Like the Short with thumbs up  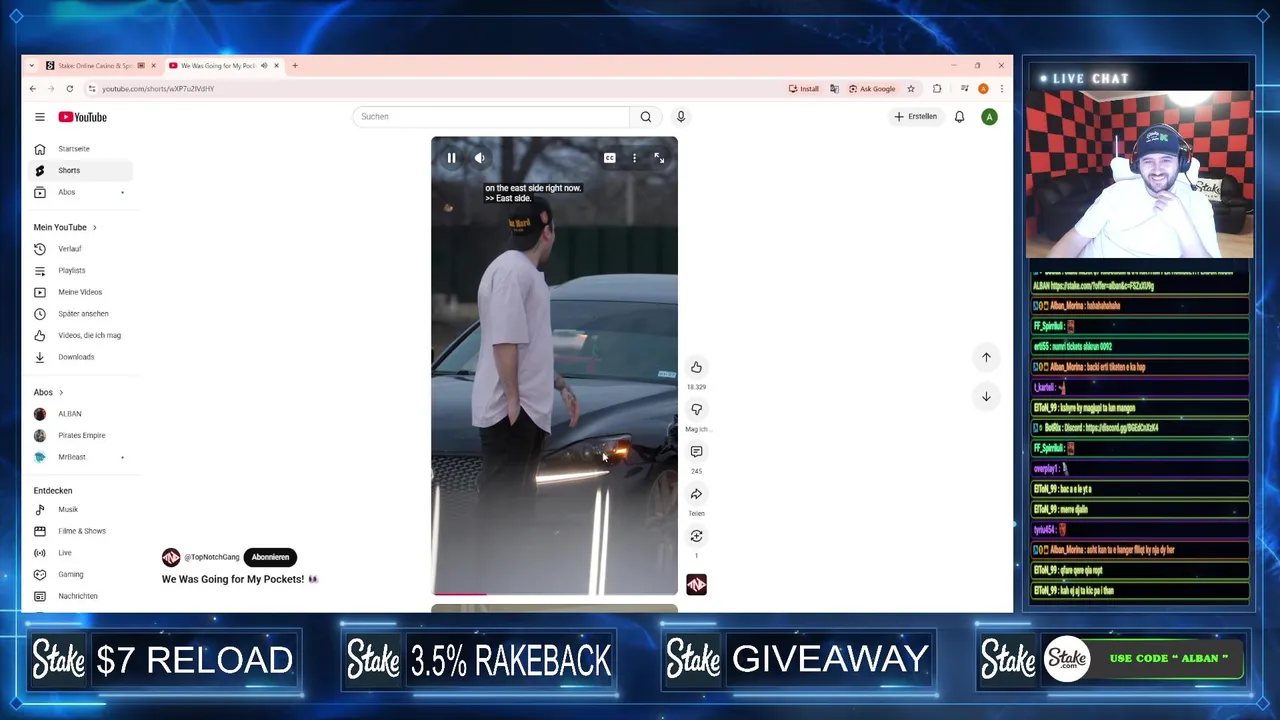(x=696, y=367)
